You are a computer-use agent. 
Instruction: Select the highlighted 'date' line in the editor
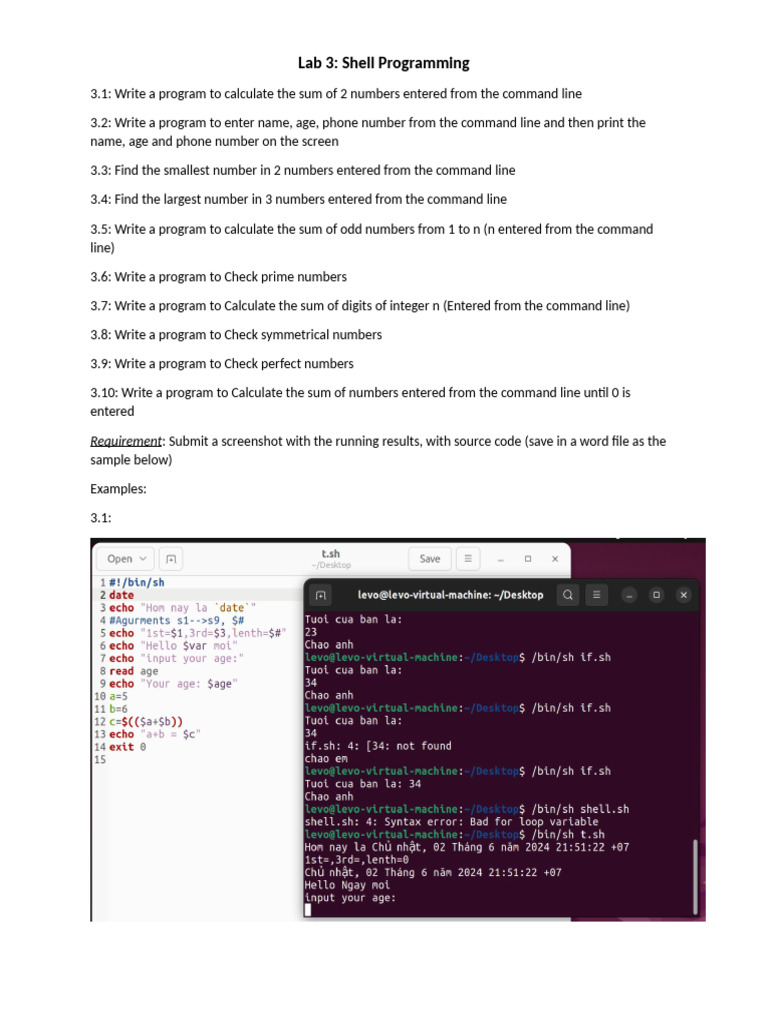click(121, 595)
